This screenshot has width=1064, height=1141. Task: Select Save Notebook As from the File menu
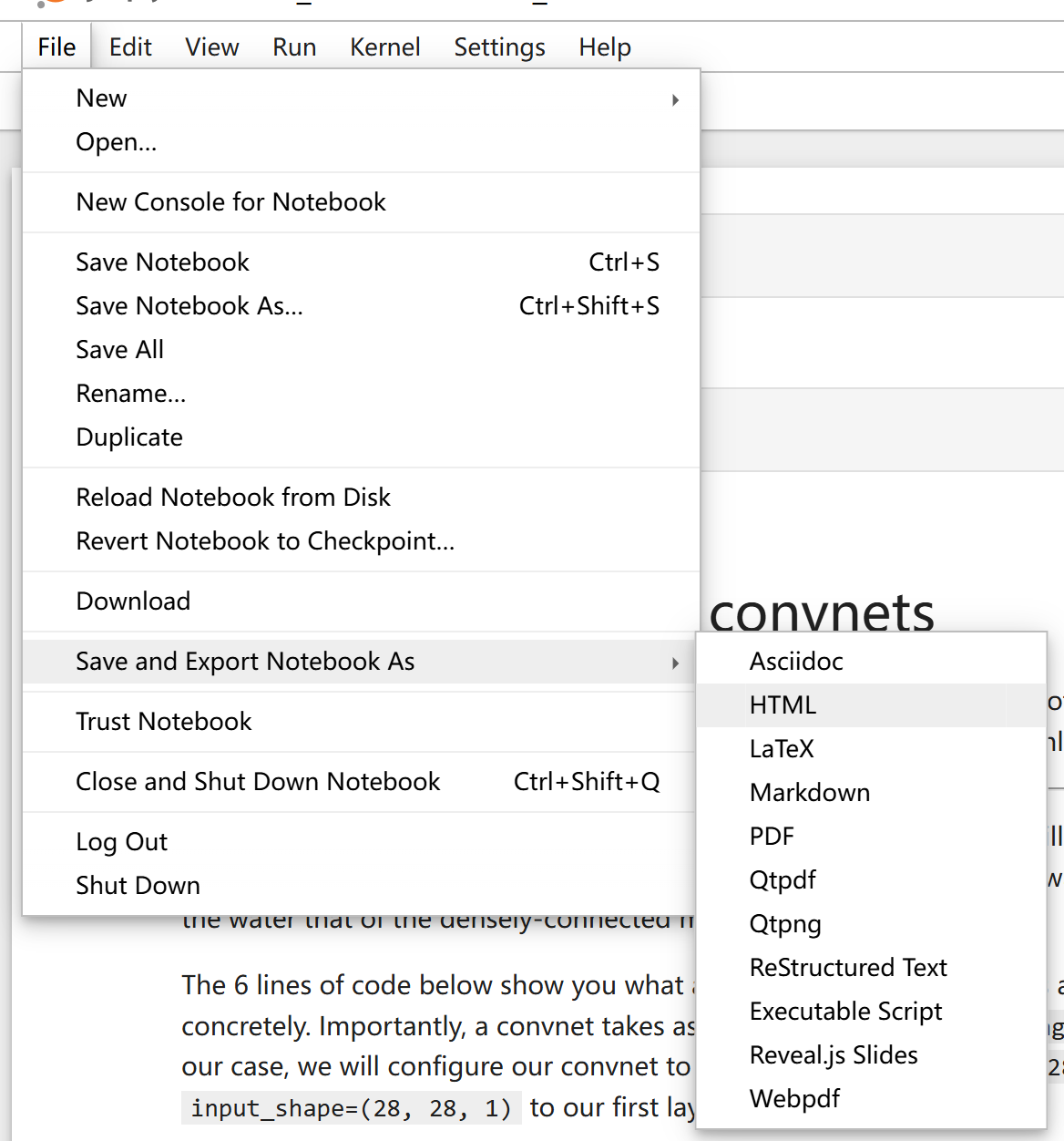(189, 306)
